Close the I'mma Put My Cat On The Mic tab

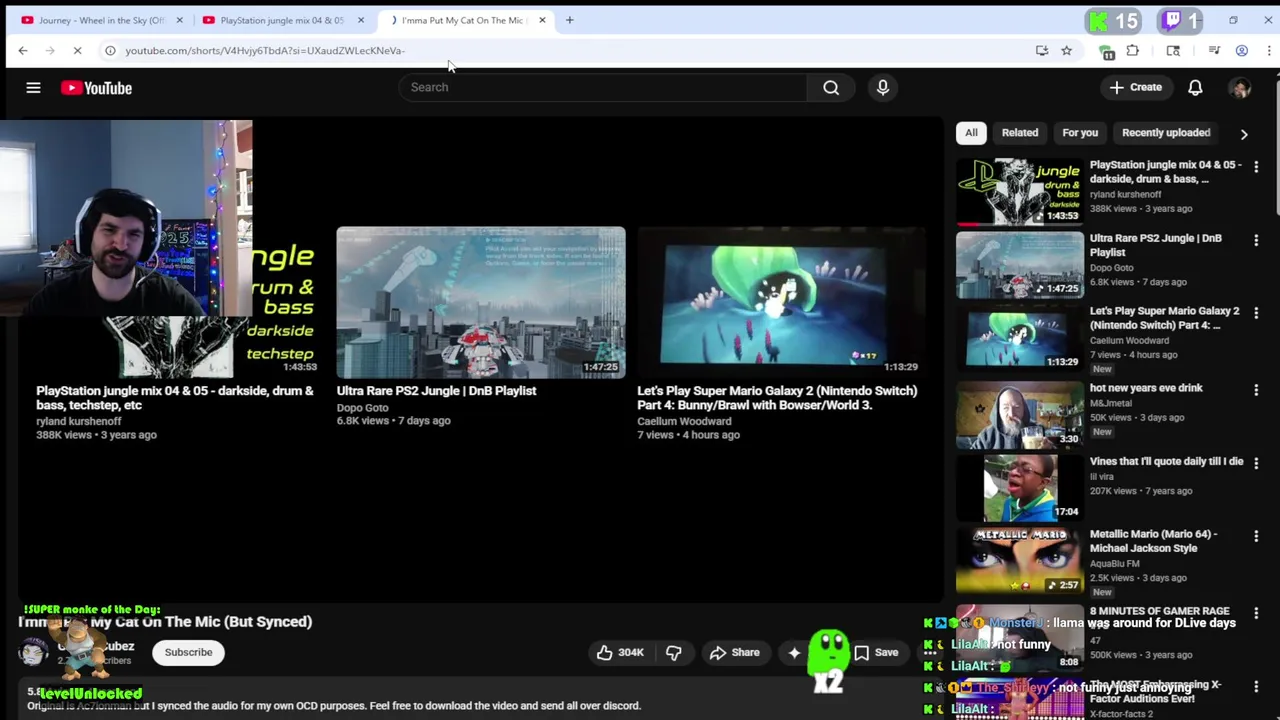(x=542, y=20)
